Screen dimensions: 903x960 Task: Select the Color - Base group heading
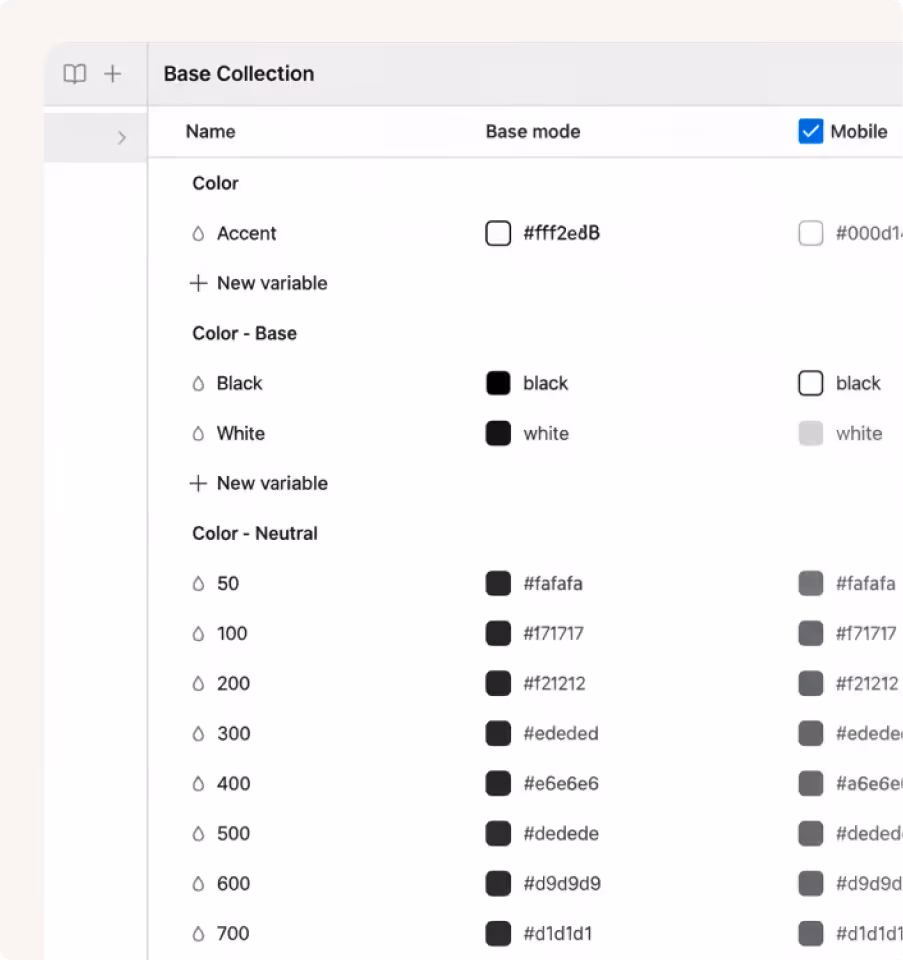tap(244, 333)
